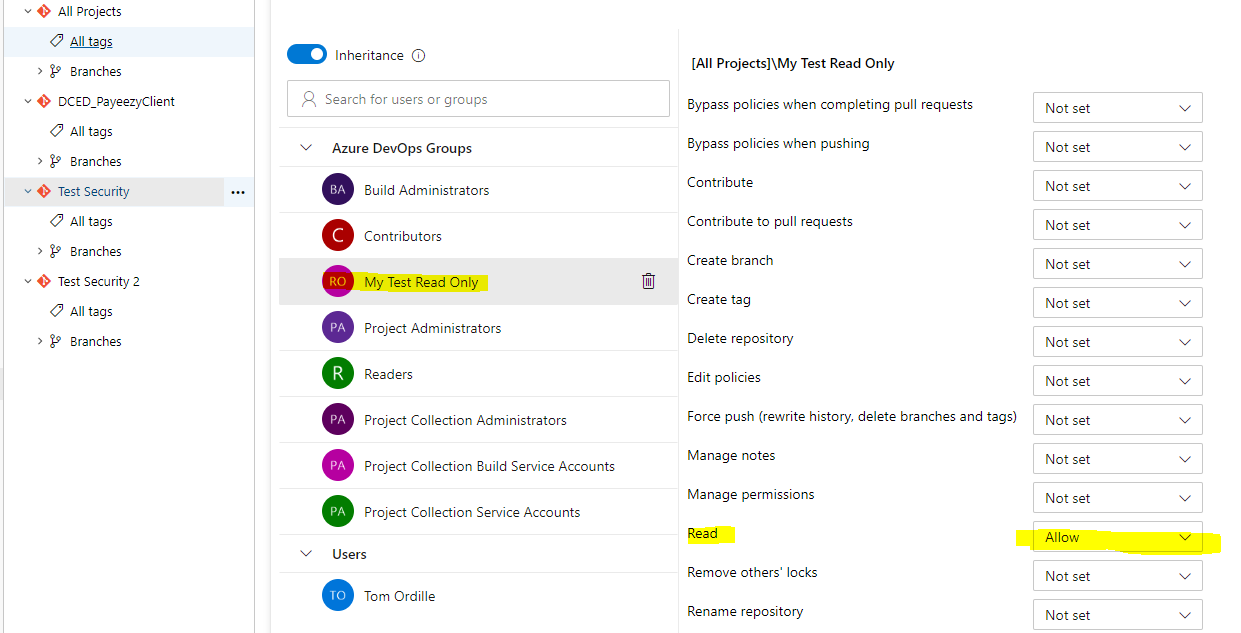
Task: Open the Inheritance info icon
Action: (418, 55)
